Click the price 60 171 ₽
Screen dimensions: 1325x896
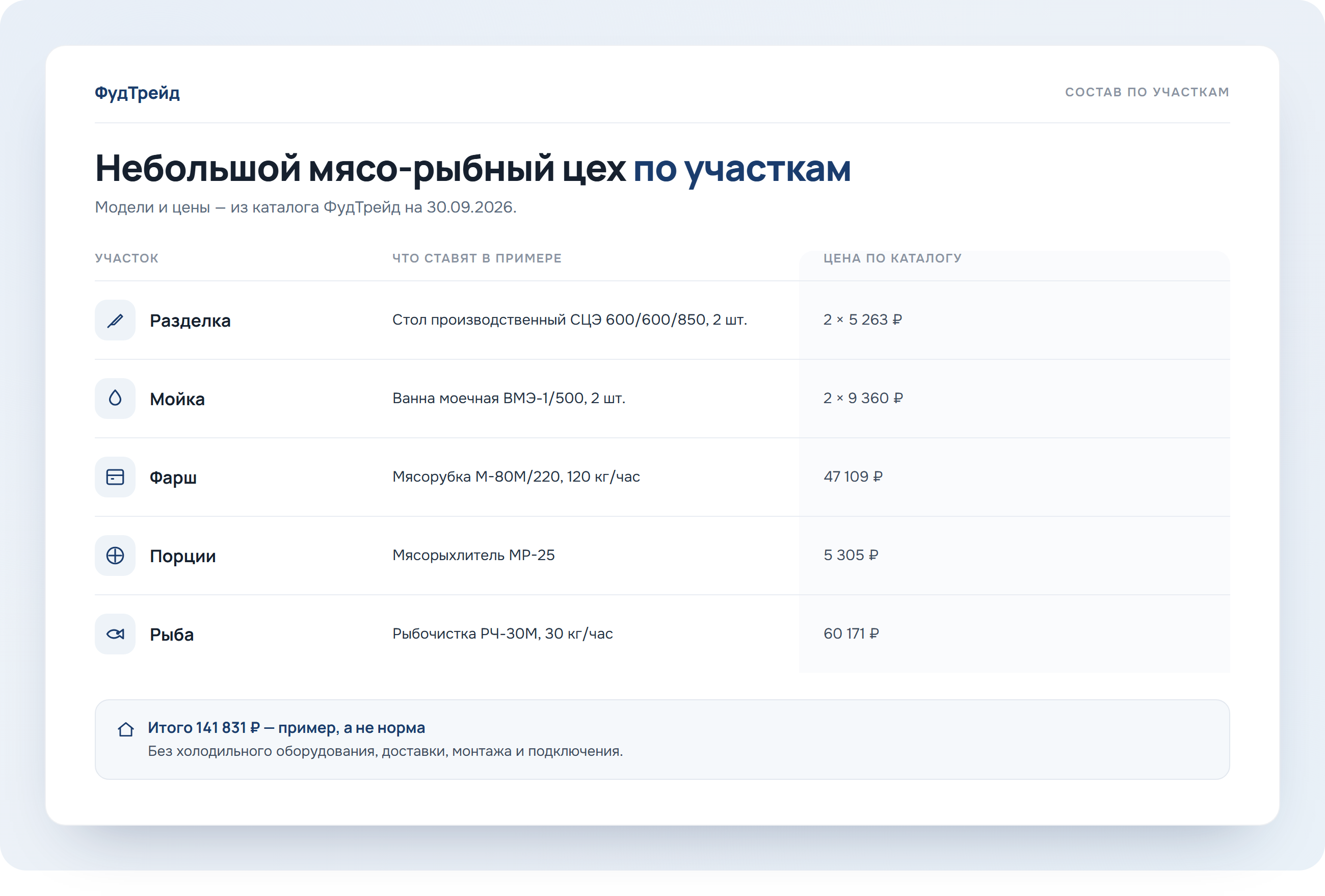pos(851,633)
